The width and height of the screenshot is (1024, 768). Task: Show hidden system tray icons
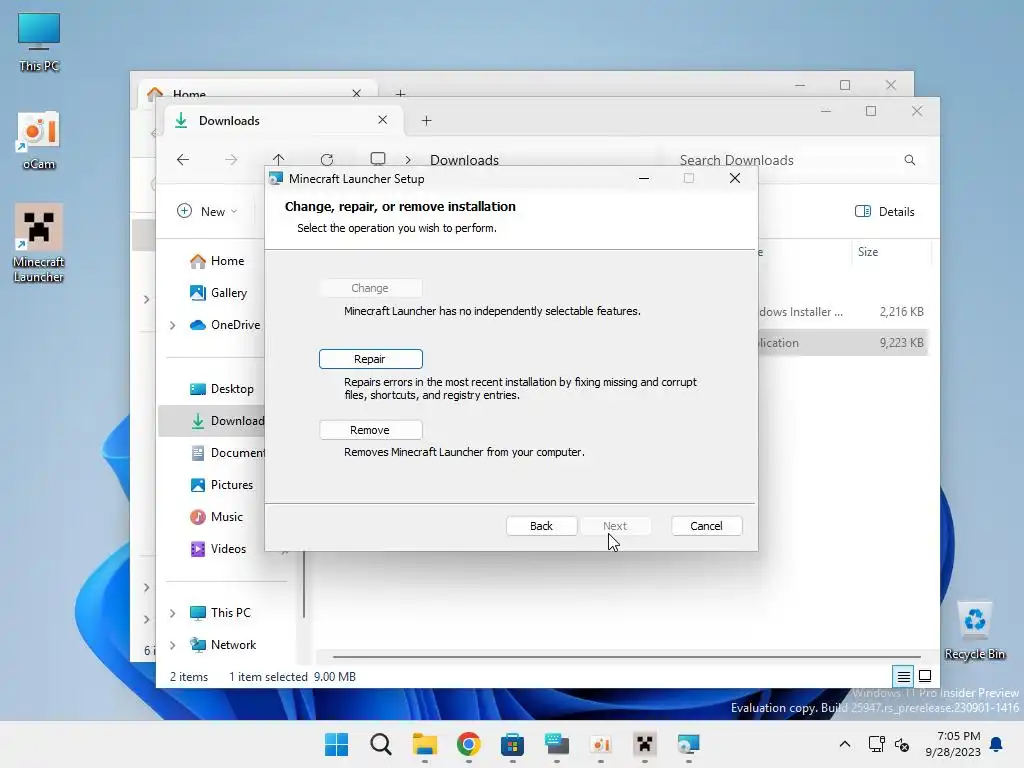tap(844, 744)
